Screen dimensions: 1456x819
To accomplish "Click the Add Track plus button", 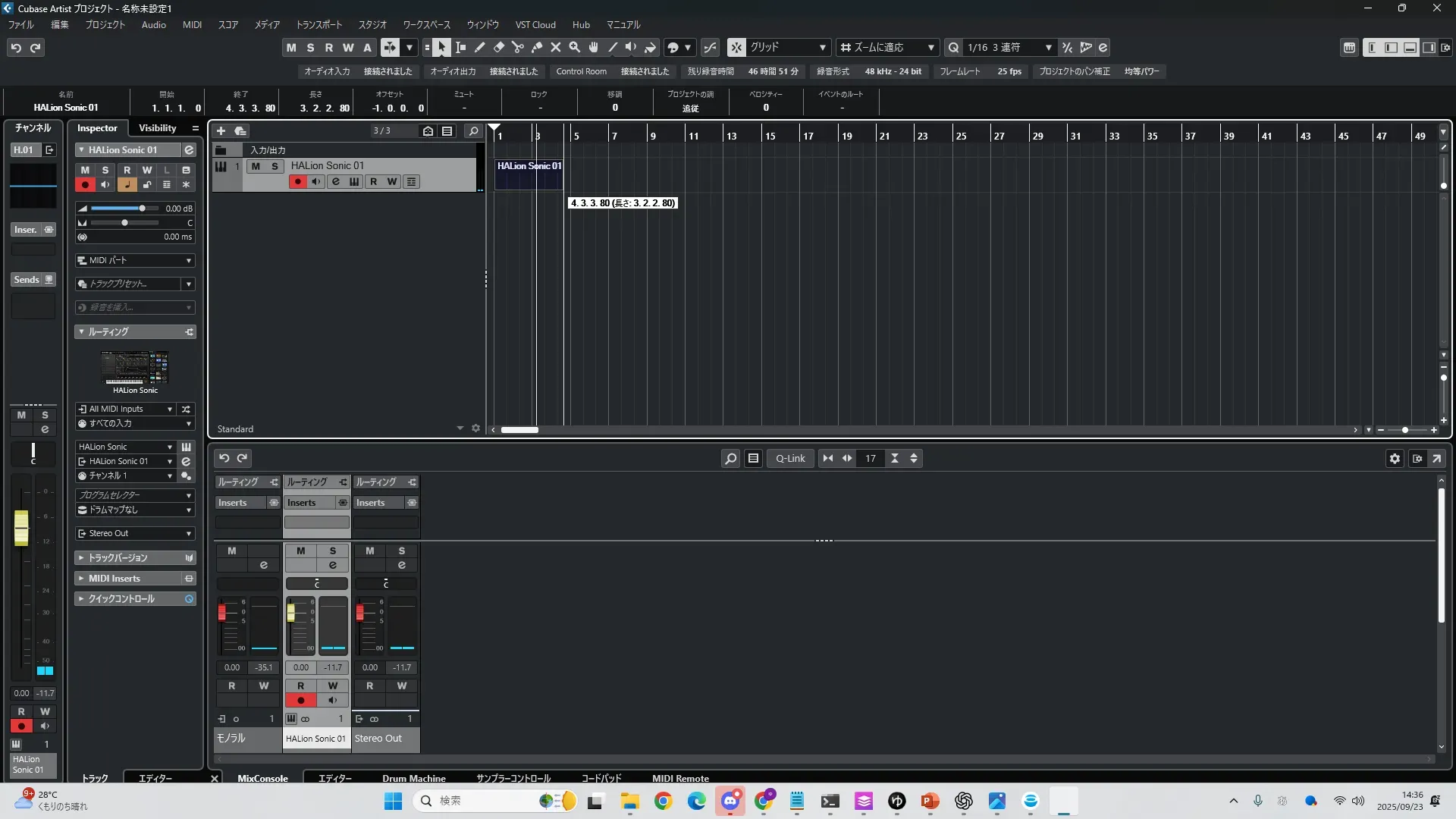I will 221,130.
